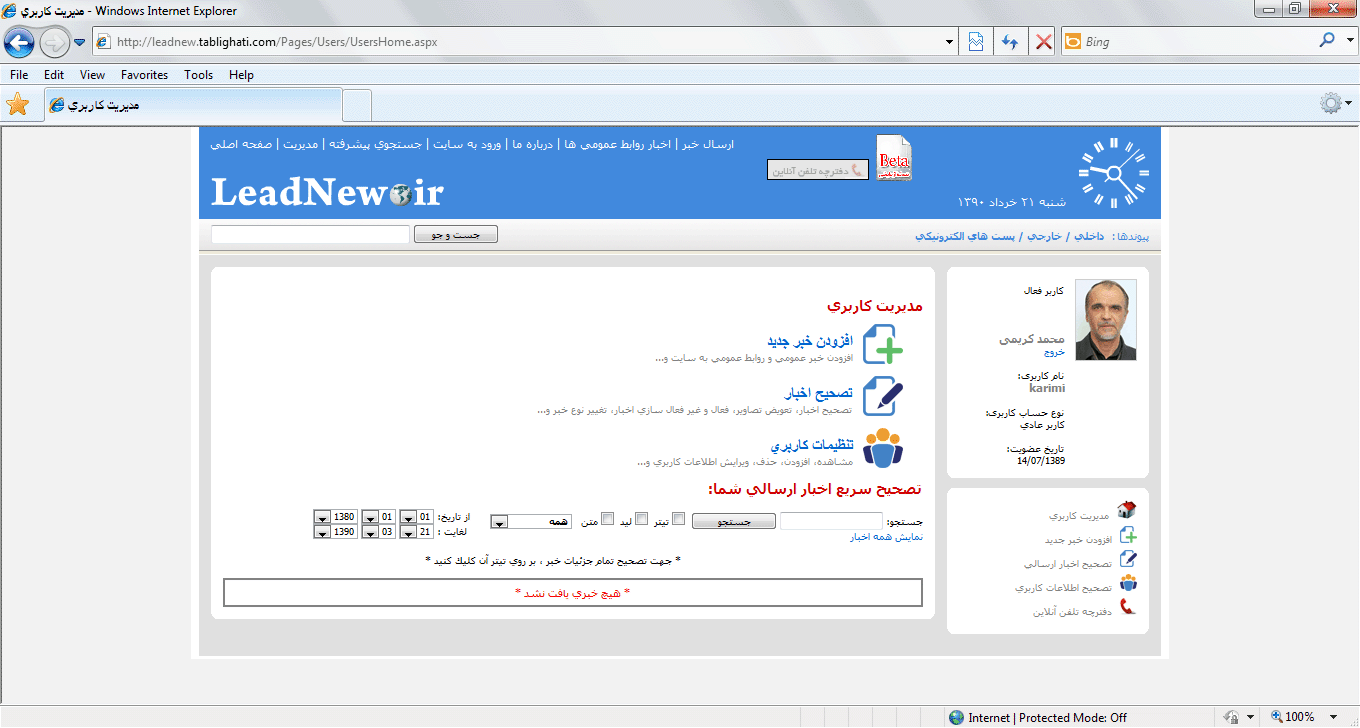This screenshot has width=1360, height=728.
Task: Click the large add news document icon
Action: (x=882, y=344)
